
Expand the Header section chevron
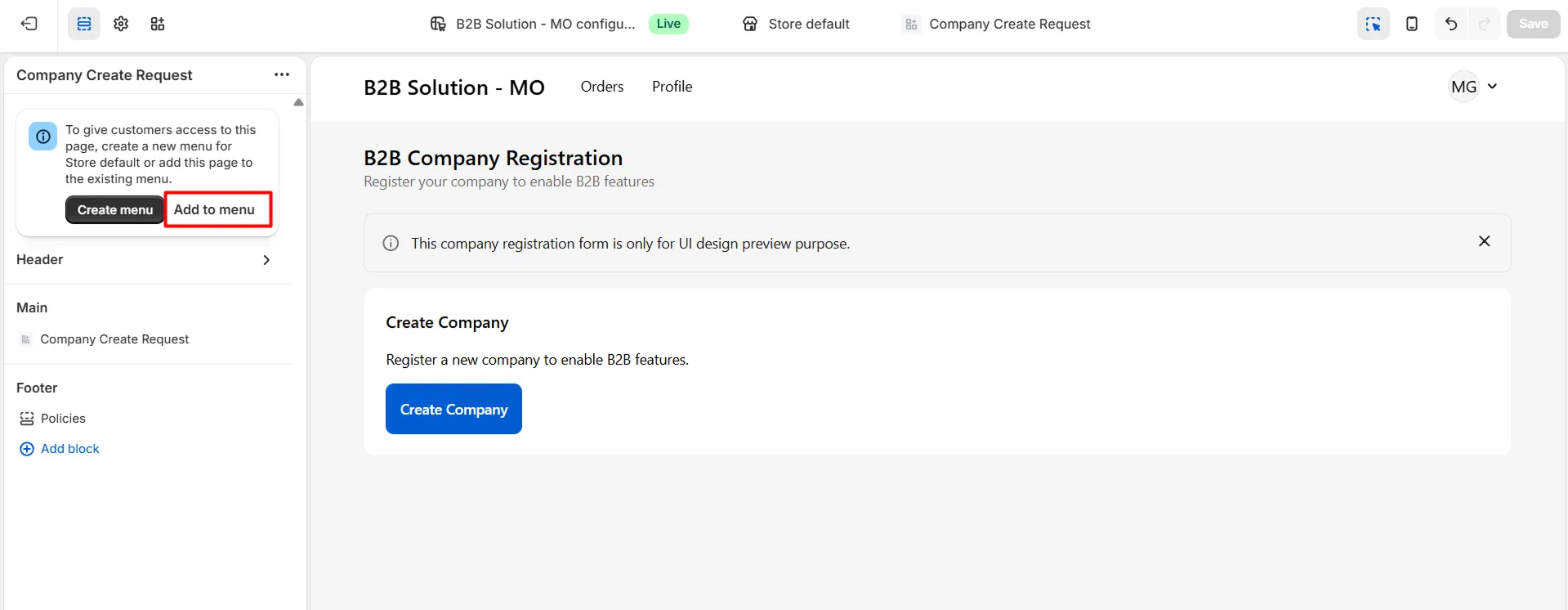(266, 260)
